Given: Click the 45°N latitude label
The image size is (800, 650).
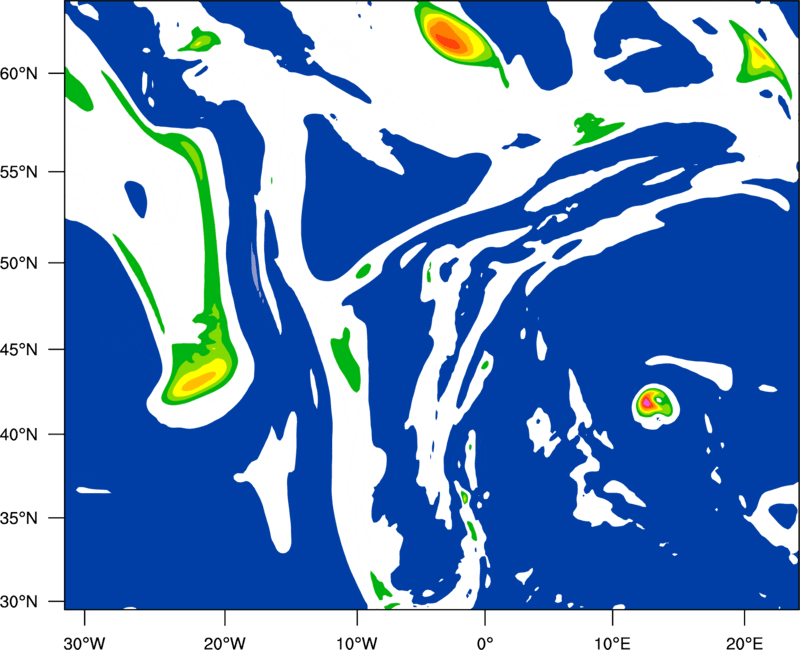Looking at the screenshot, I should pyautogui.click(x=19, y=350).
